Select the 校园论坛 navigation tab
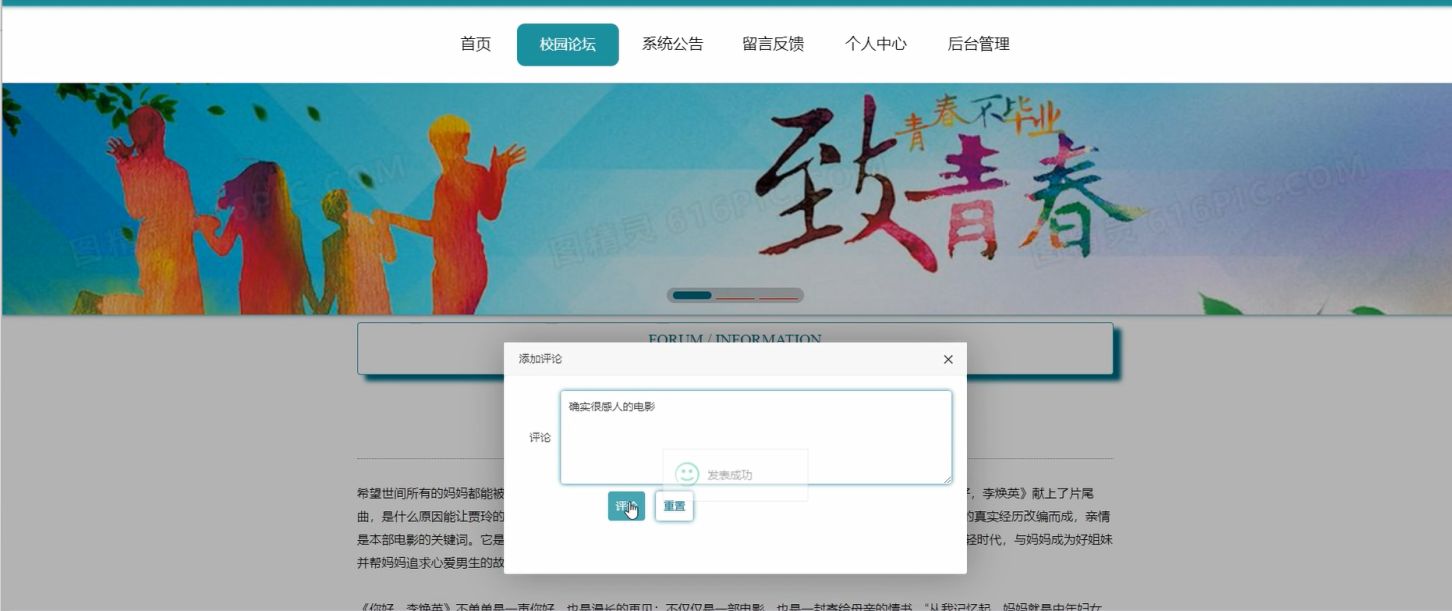 tap(567, 44)
